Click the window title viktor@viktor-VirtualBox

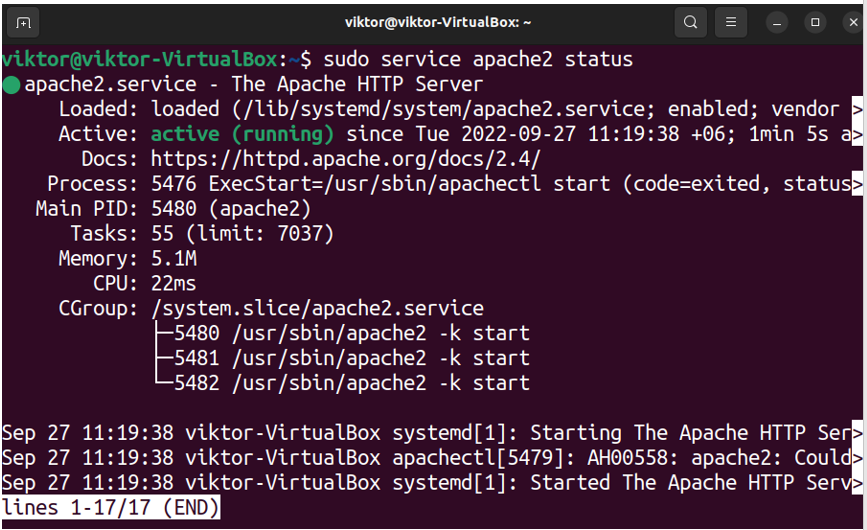pos(438,22)
